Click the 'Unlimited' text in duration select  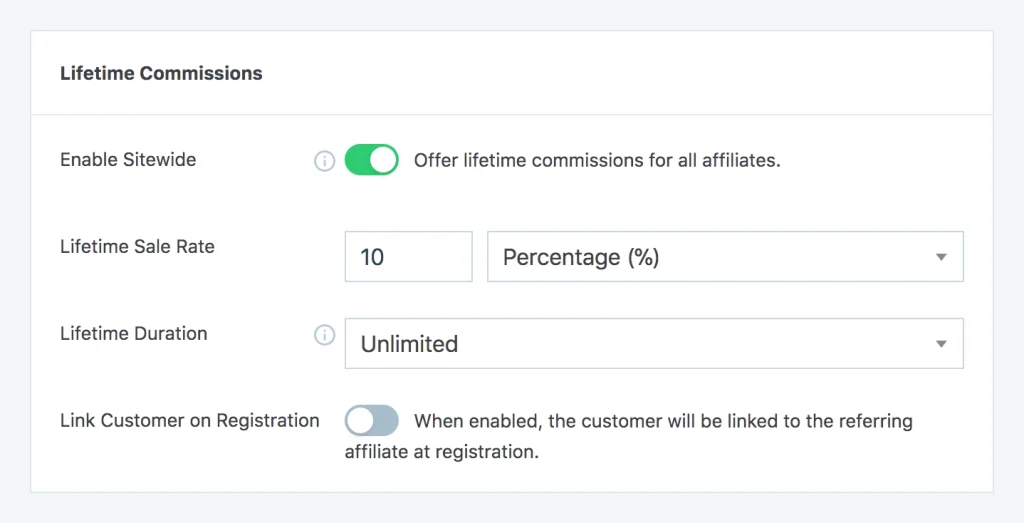409,344
